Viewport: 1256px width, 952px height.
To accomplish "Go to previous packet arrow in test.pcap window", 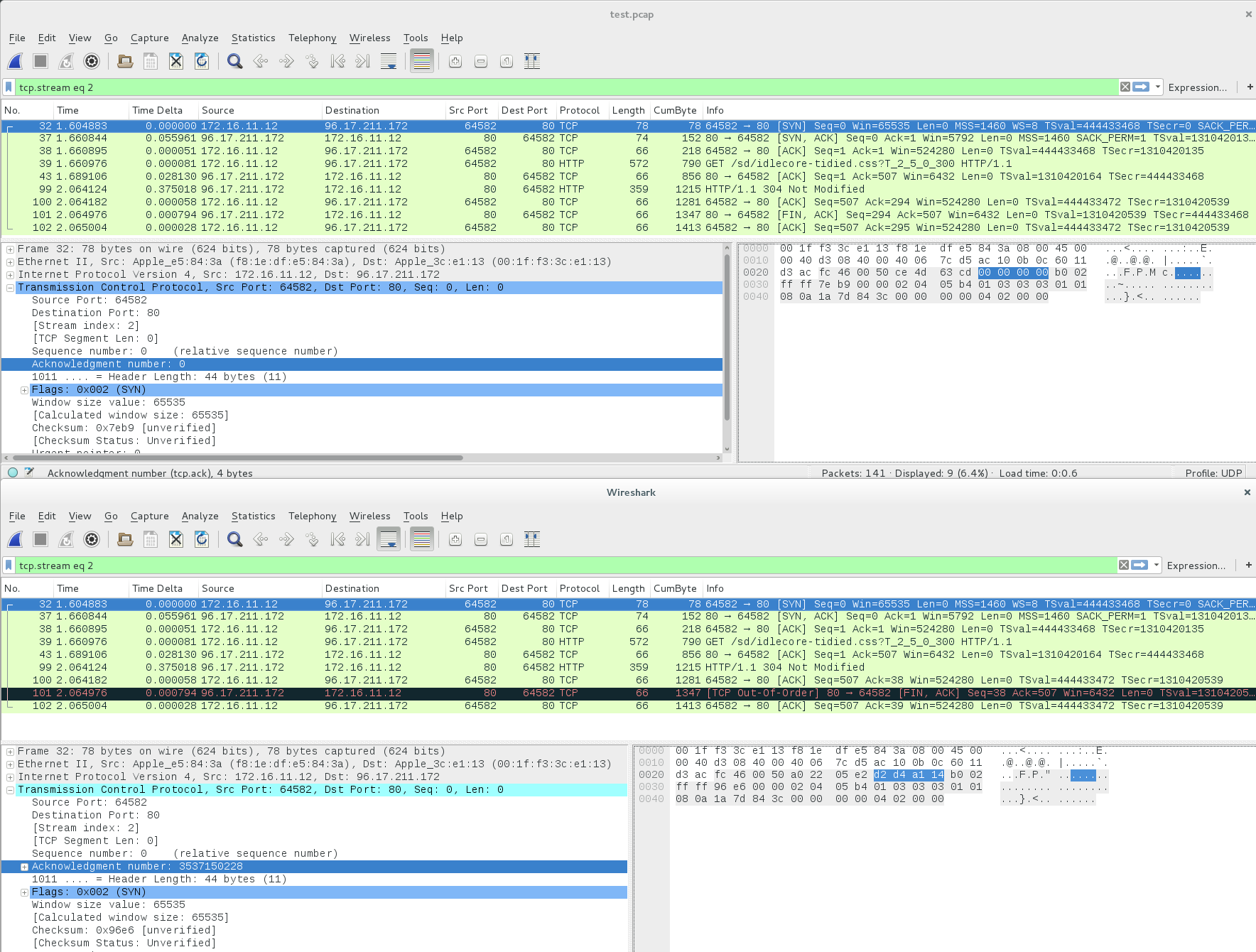I will (x=261, y=62).
